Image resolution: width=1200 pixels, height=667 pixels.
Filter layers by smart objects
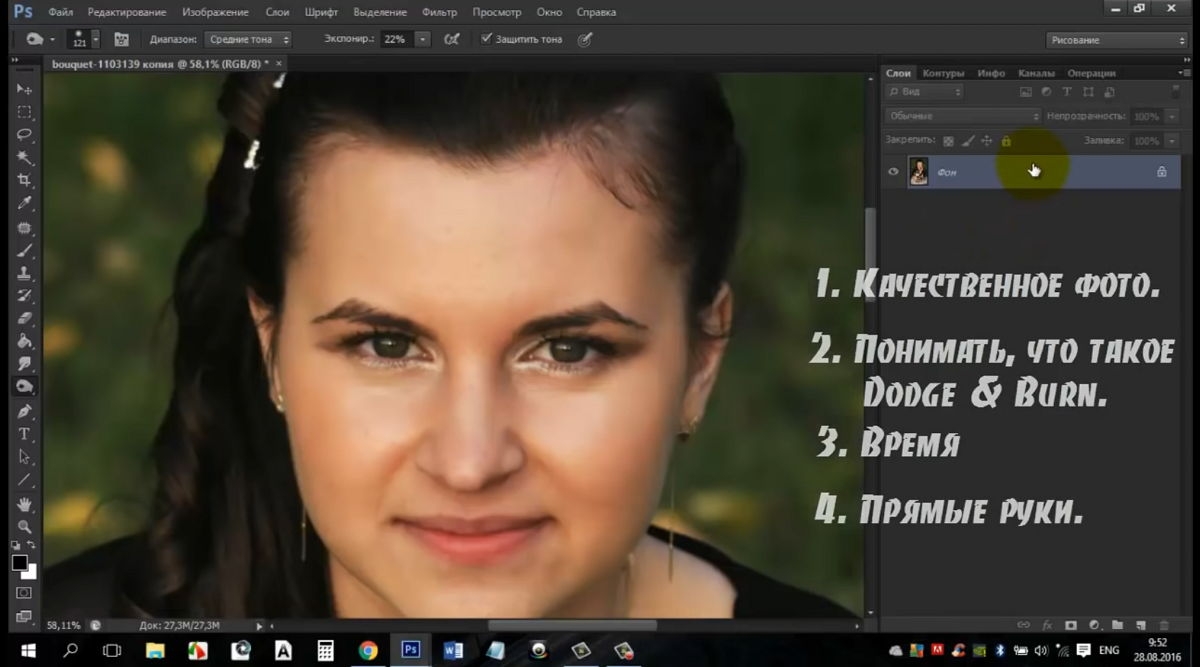point(1109,92)
